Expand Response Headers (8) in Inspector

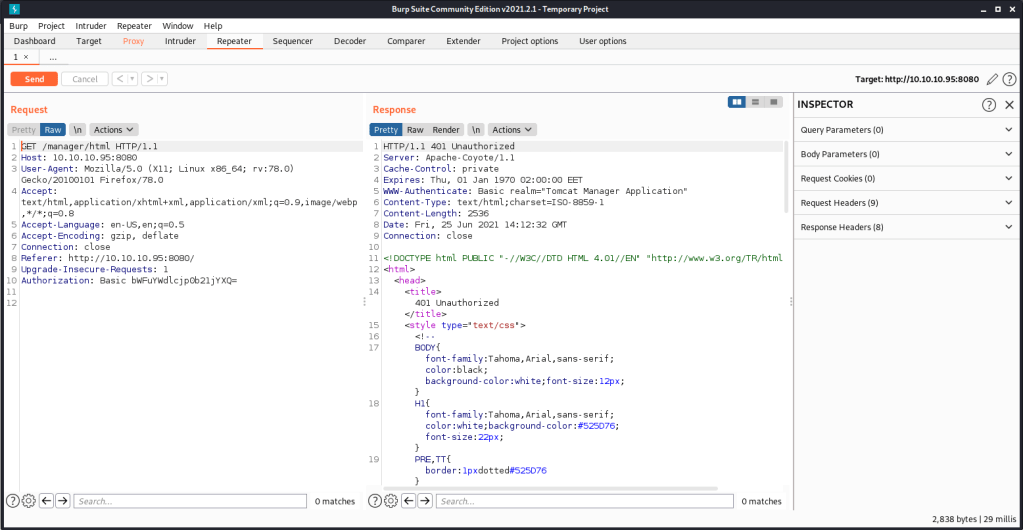pos(905,227)
